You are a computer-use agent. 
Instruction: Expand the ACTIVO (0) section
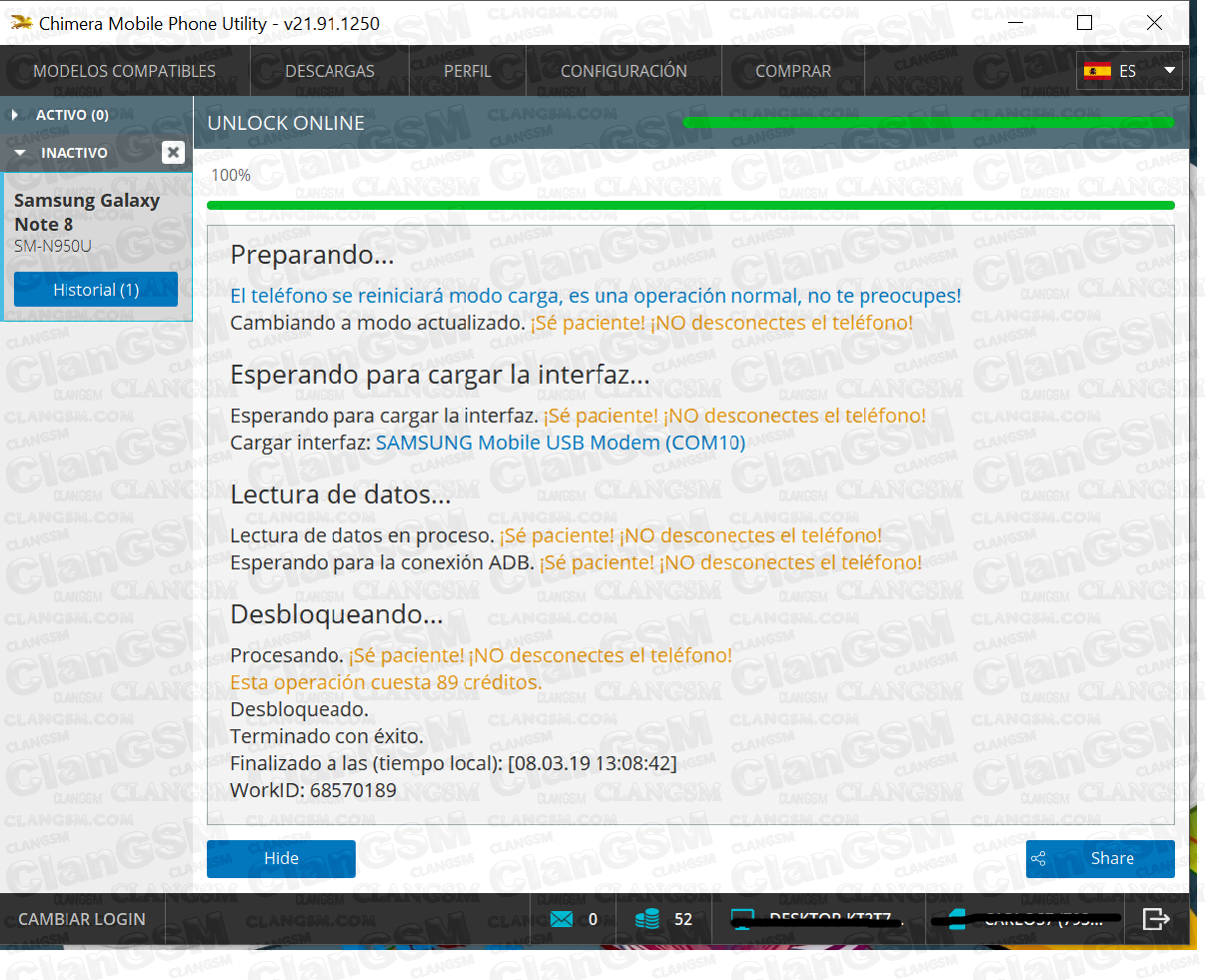[72, 115]
